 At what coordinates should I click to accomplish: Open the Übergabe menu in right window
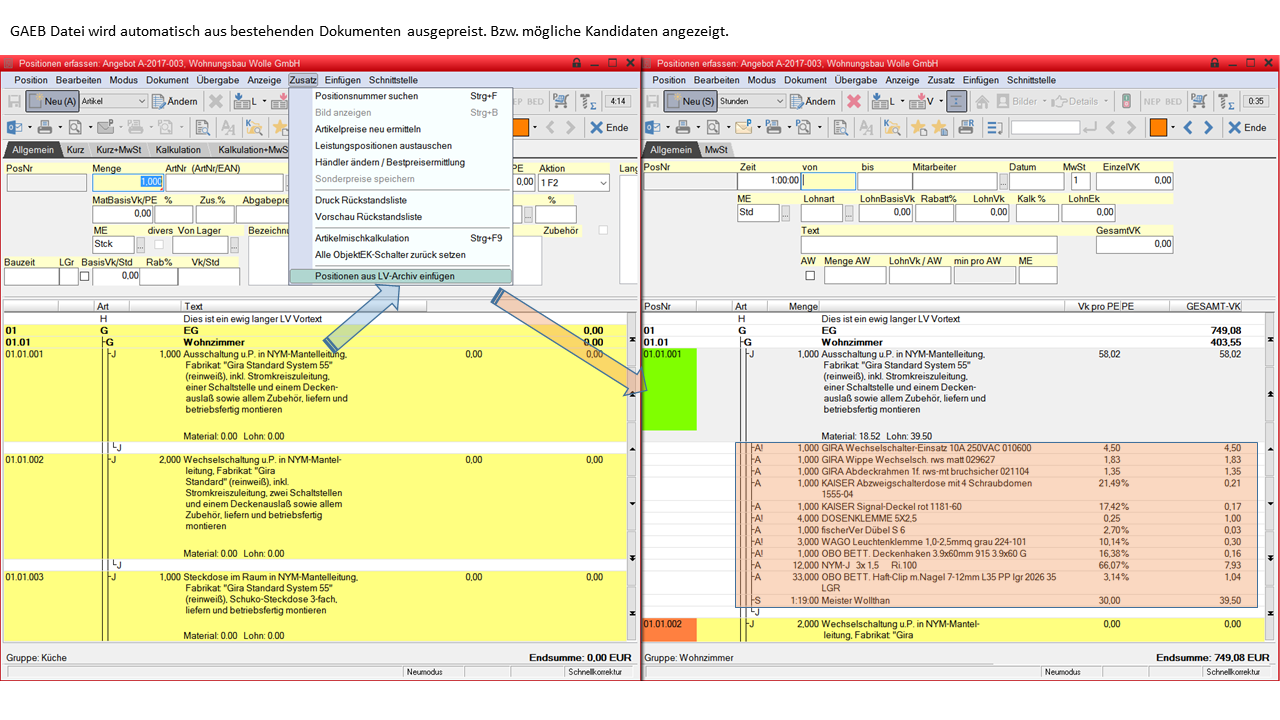click(855, 80)
